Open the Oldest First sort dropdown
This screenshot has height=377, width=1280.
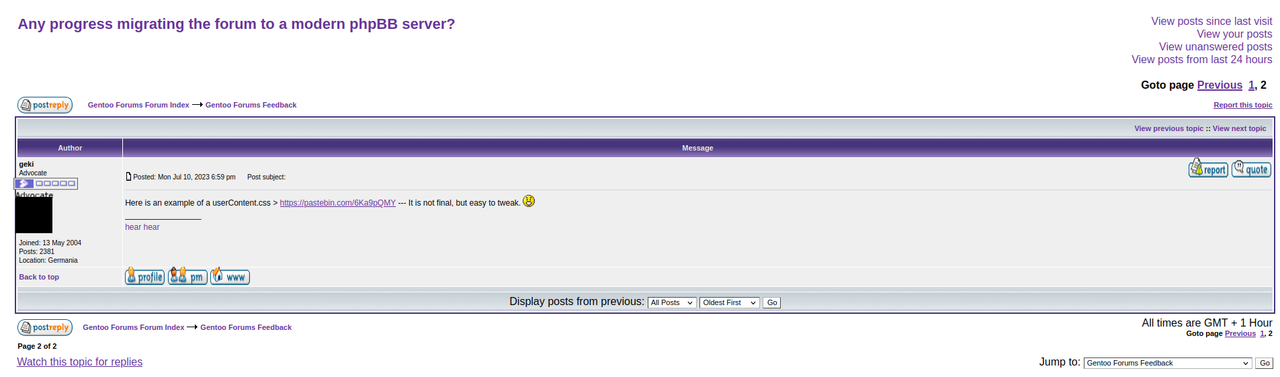click(729, 302)
